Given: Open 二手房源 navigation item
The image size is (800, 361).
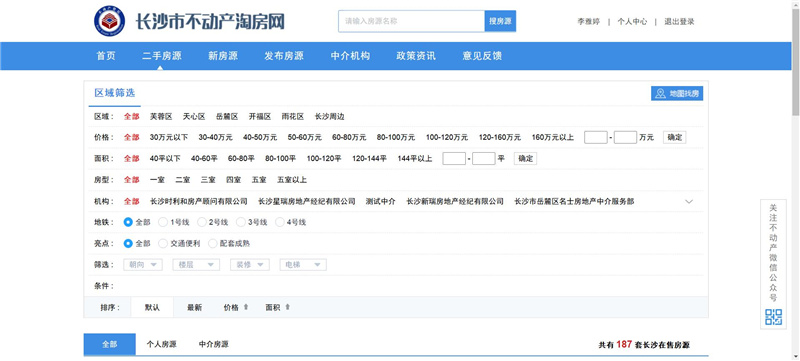Looking at the screenshot, I should click(162, 56).
